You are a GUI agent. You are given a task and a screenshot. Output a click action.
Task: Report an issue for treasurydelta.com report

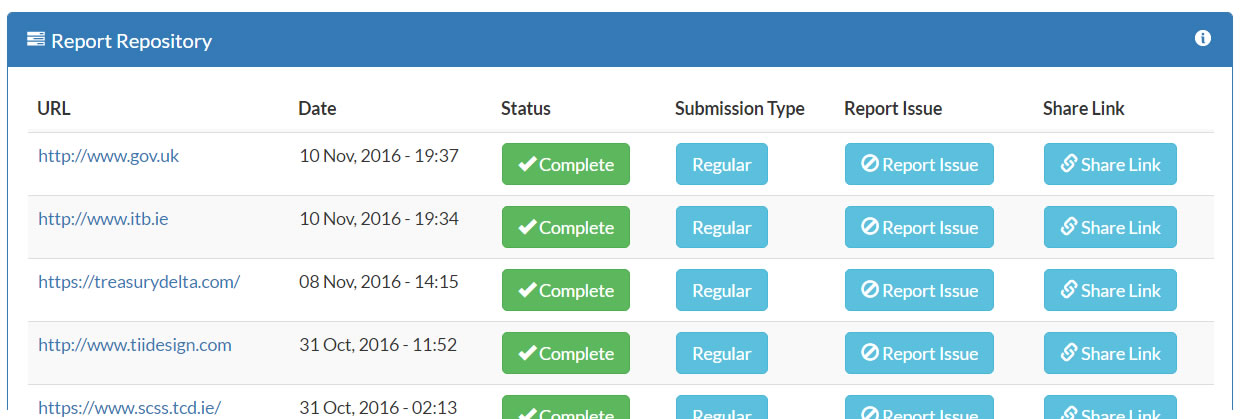tap(919, 291)
